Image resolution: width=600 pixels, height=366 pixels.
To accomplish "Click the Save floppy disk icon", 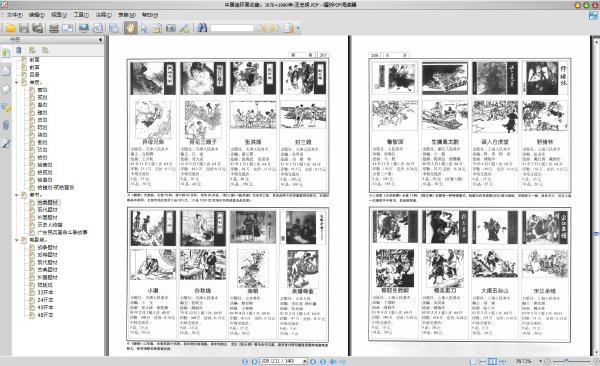I will pos(24,28).
